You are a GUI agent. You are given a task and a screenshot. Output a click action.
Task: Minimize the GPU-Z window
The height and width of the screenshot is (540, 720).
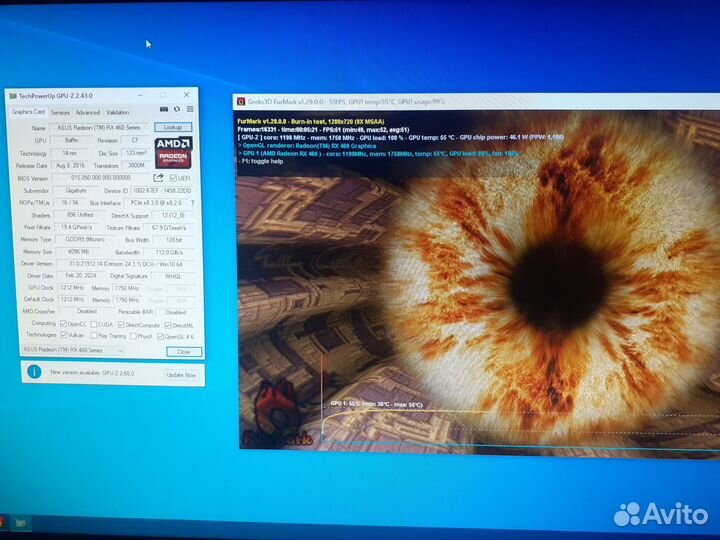[140, 95]
